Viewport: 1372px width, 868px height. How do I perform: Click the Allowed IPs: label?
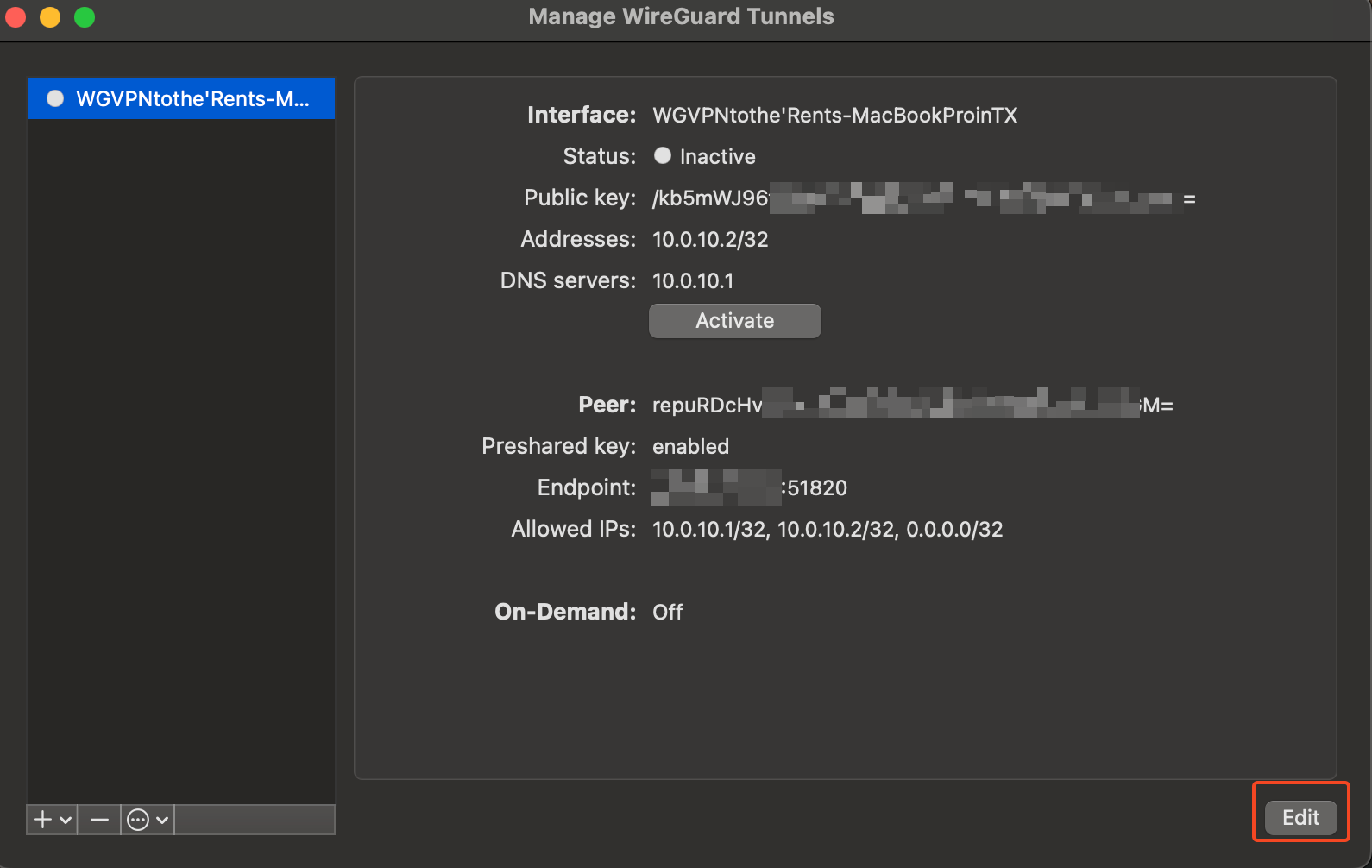point(574,529)
